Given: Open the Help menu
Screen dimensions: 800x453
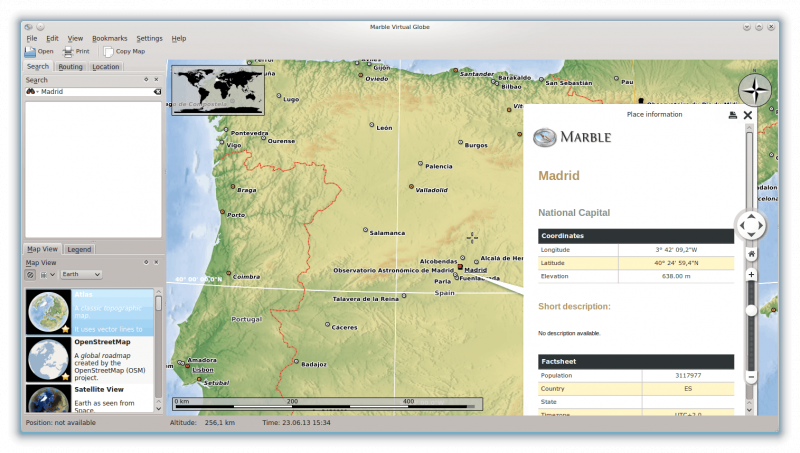Looking at the screenshot, I should click(x=179, y=38).
